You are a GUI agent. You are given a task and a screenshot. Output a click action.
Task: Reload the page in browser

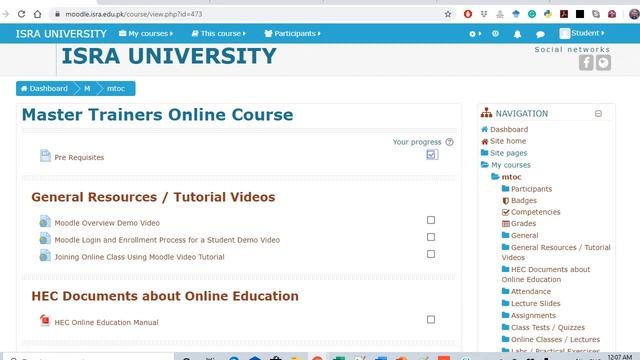click(21, 14)
